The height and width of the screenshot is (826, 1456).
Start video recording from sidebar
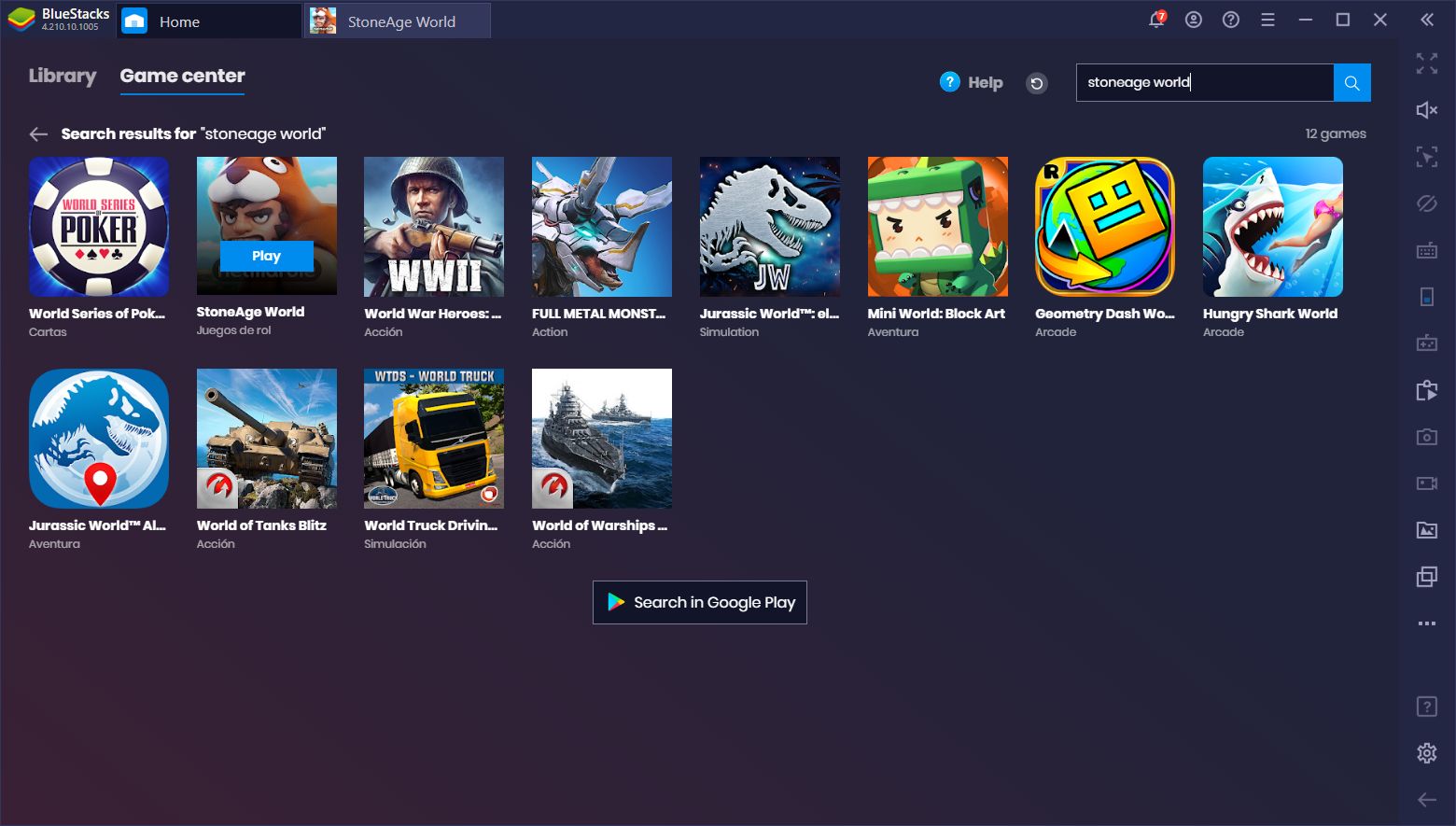pos(1427,483)
